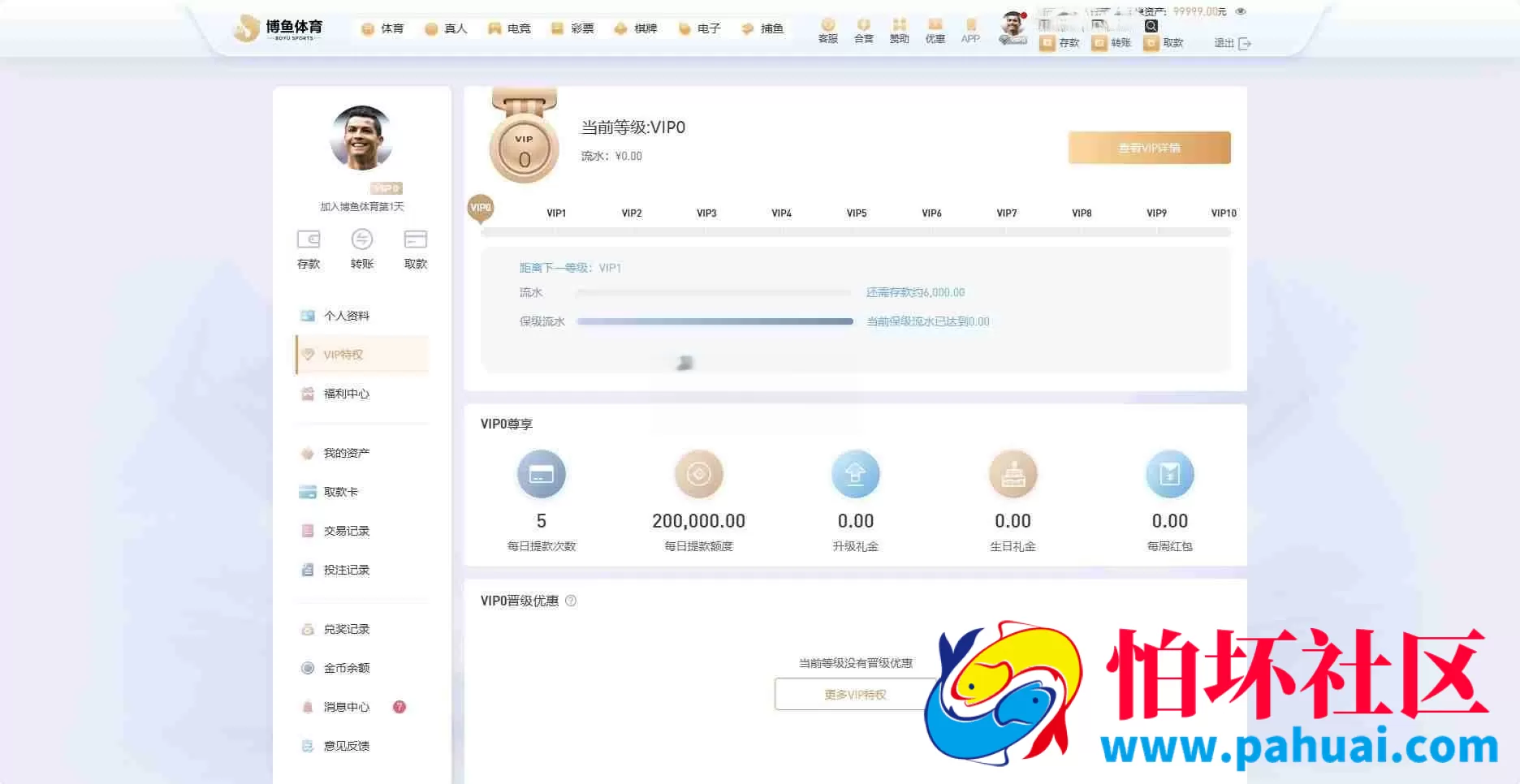Open 客服 customer service icon
Screen dimensions: 1520x784
point(827,30)
